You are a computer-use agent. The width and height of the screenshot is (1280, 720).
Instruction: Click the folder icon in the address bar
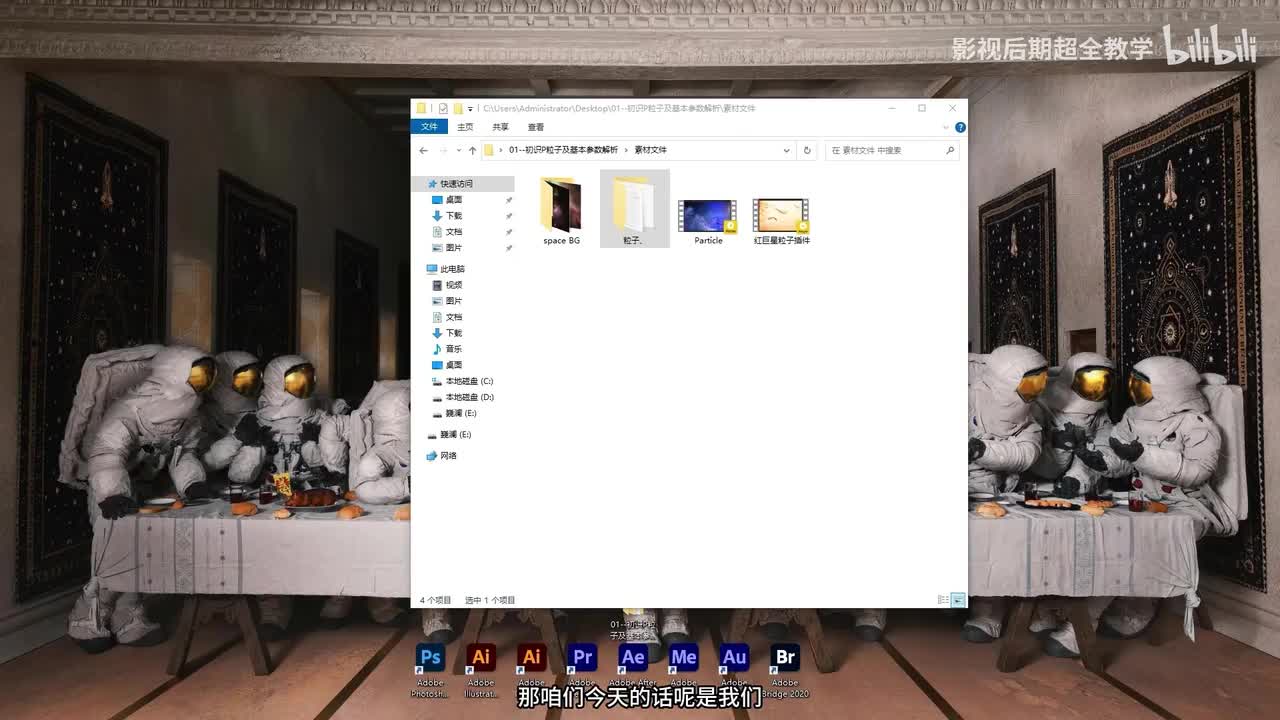pyautogui.click(x=489, y=150)
